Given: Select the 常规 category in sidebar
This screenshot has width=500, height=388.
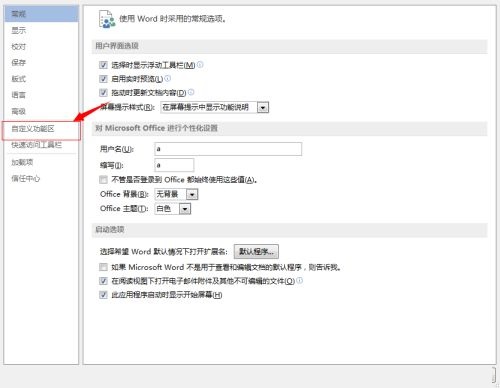Looking at the screenshot, I should pos(41,14).
